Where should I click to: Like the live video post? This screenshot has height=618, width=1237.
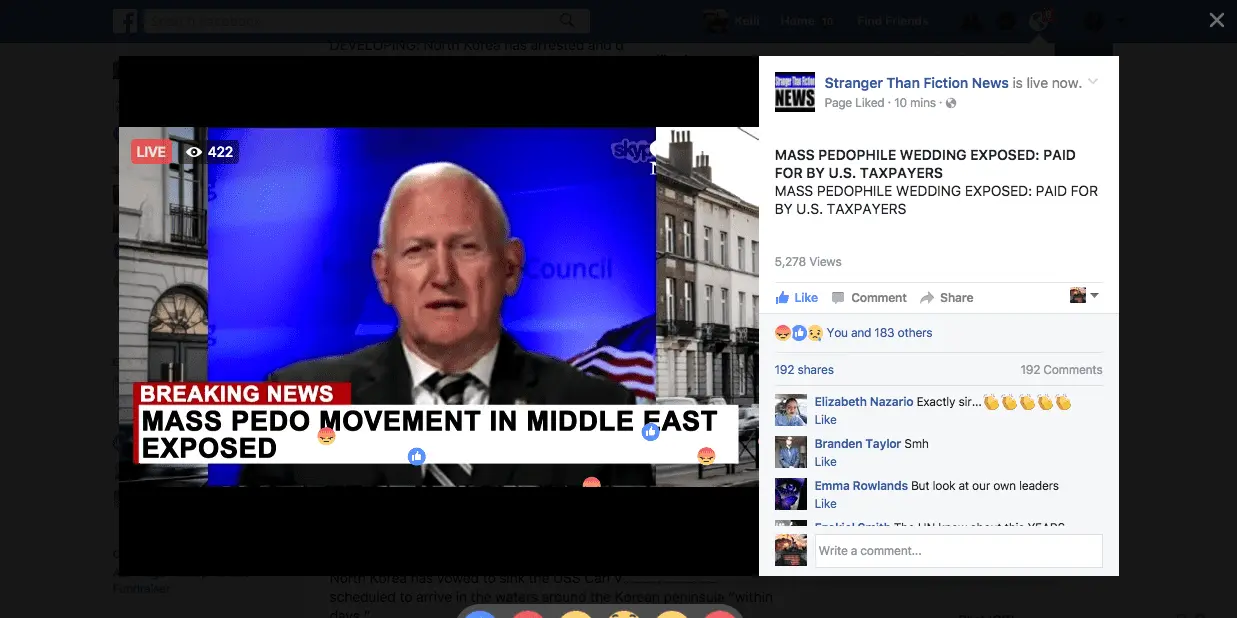(x=796, y=297)
